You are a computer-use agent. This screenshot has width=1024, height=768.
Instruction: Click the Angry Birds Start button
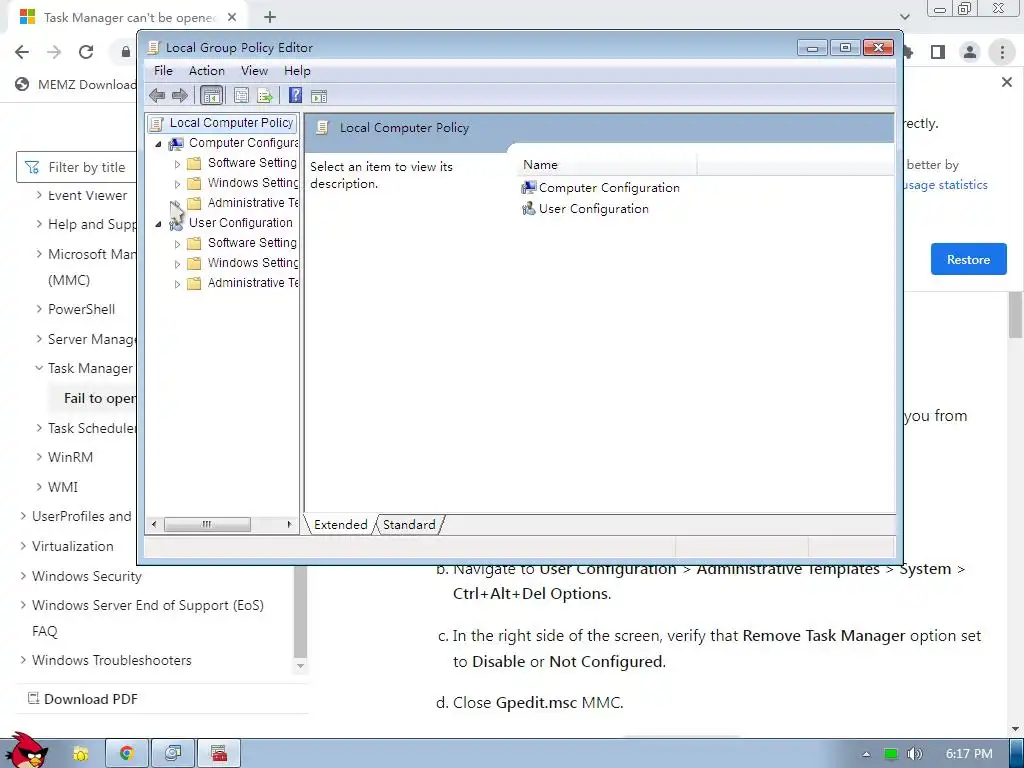(26, 751)
